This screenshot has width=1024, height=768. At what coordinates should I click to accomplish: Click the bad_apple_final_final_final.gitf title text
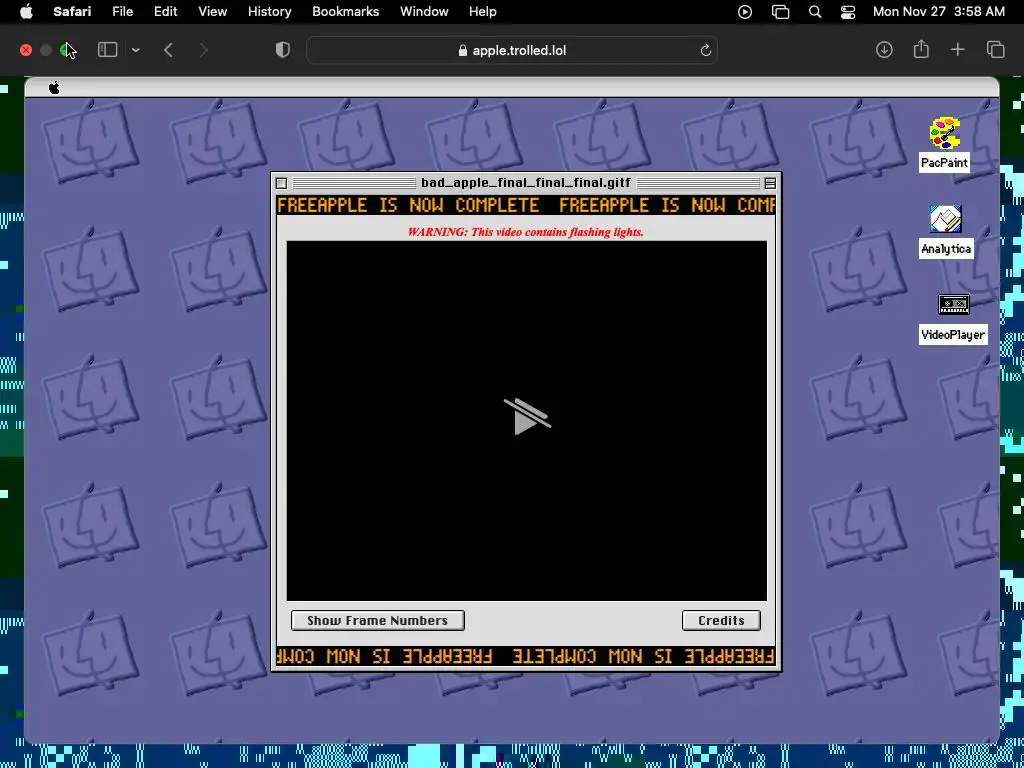click(526, 183)
